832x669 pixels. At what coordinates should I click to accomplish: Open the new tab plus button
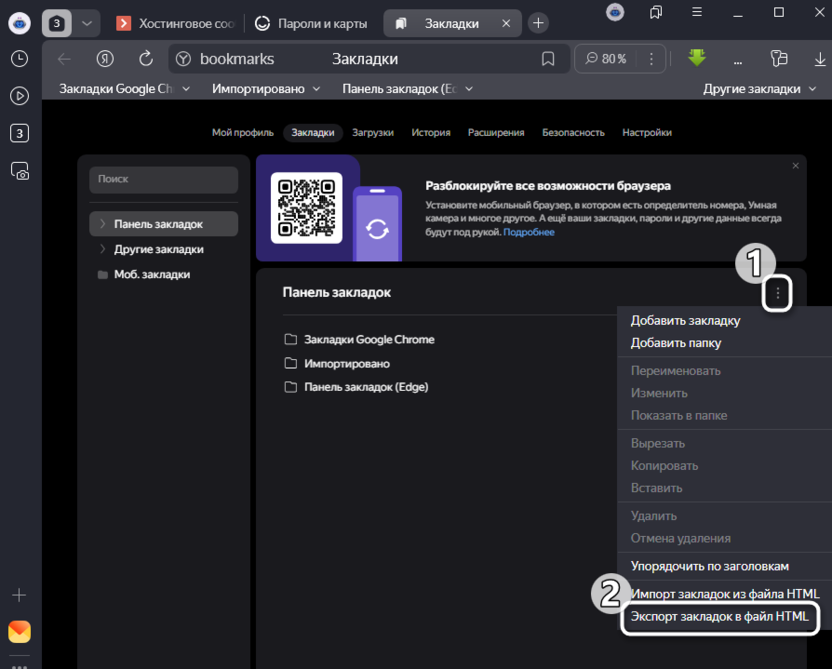538,22
